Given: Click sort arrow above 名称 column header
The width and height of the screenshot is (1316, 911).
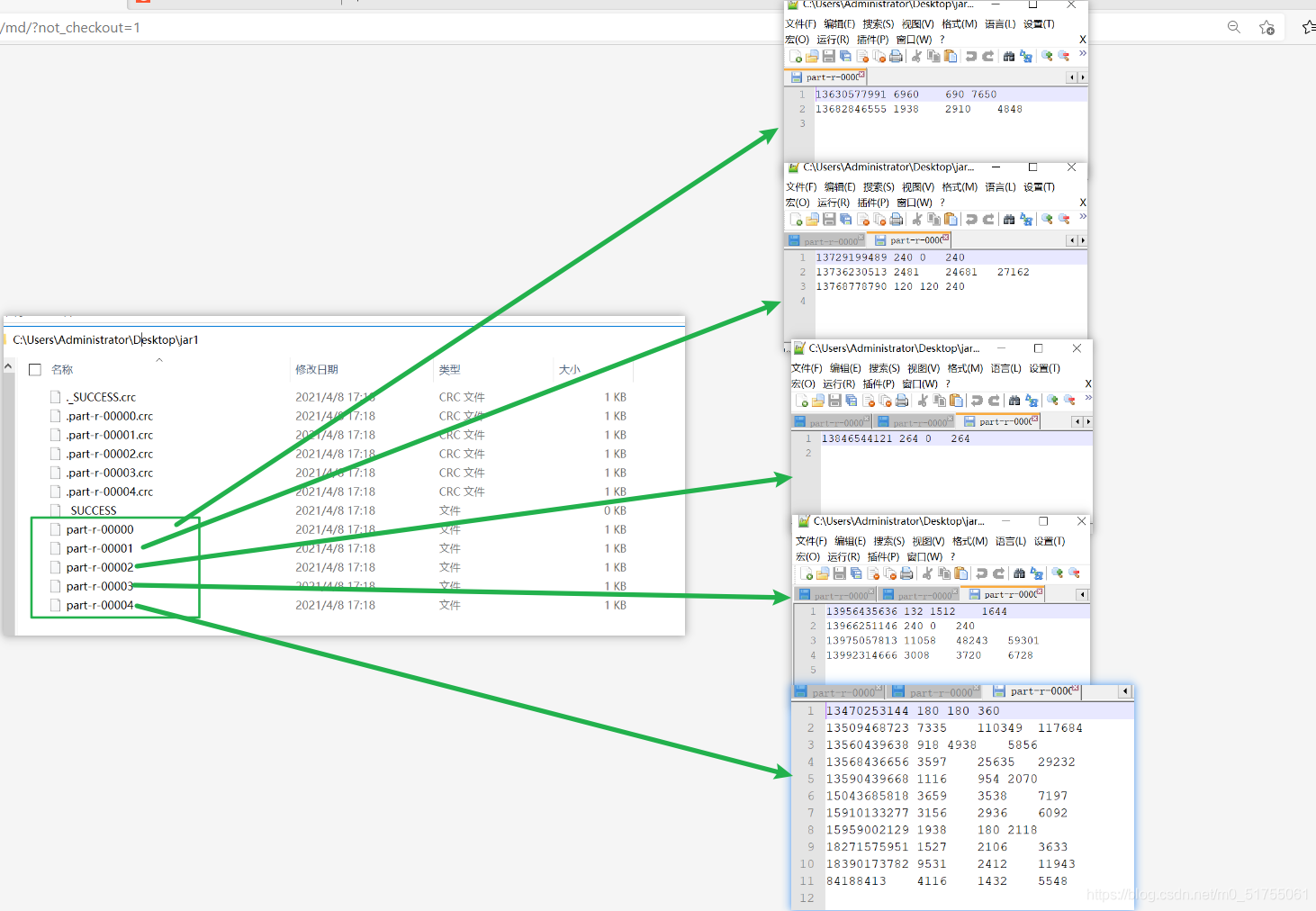Looking at the screenshot, I should pos(159,360).
